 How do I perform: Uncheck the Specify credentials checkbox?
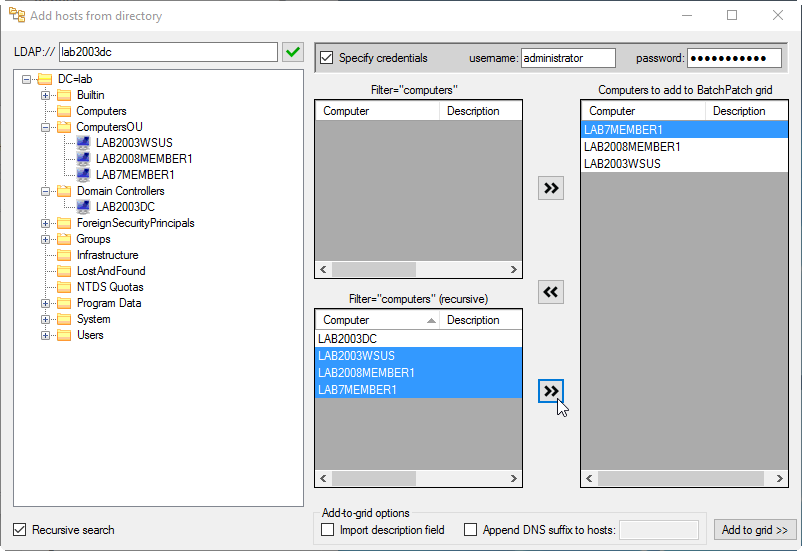[x=326, y=58]
